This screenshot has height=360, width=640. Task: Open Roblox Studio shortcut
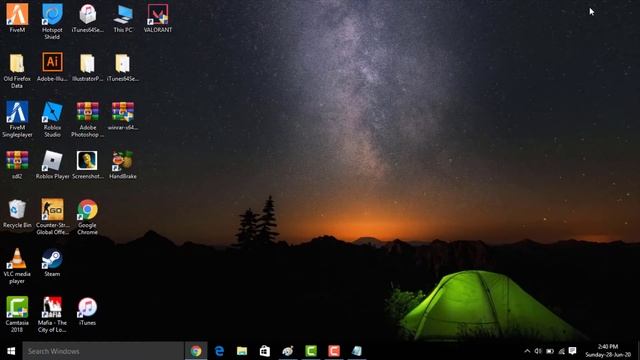[52, 119]
